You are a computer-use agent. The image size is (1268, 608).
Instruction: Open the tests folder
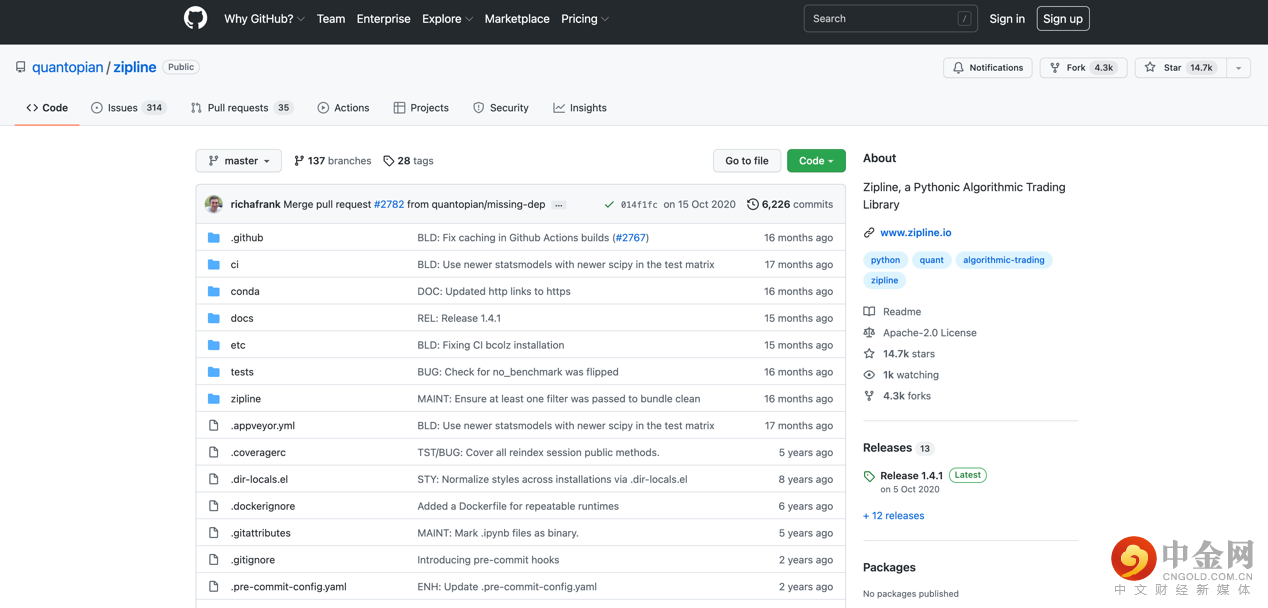coord(242,372)
